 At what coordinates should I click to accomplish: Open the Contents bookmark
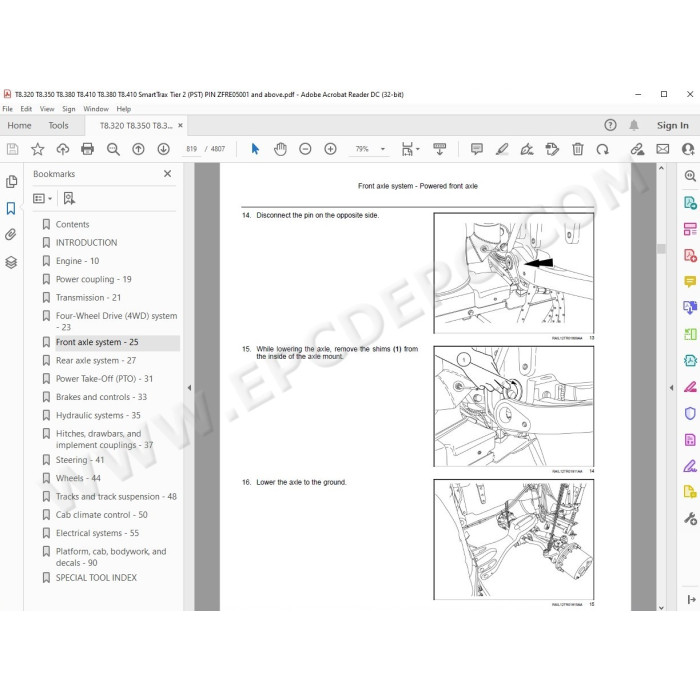72,224
